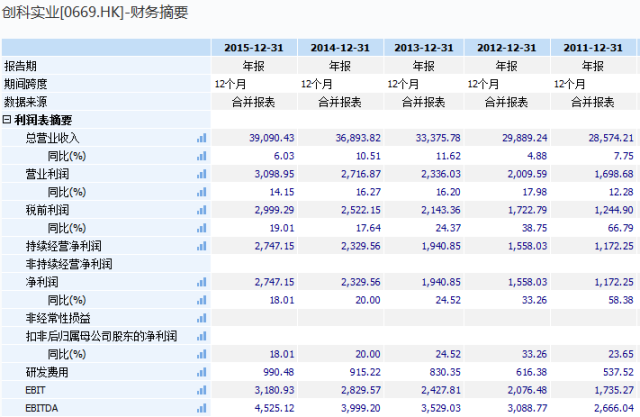
Task: Open chart icon for 扣非后归属母公司股东的净利润 row
Action: [x=202, y=336]
